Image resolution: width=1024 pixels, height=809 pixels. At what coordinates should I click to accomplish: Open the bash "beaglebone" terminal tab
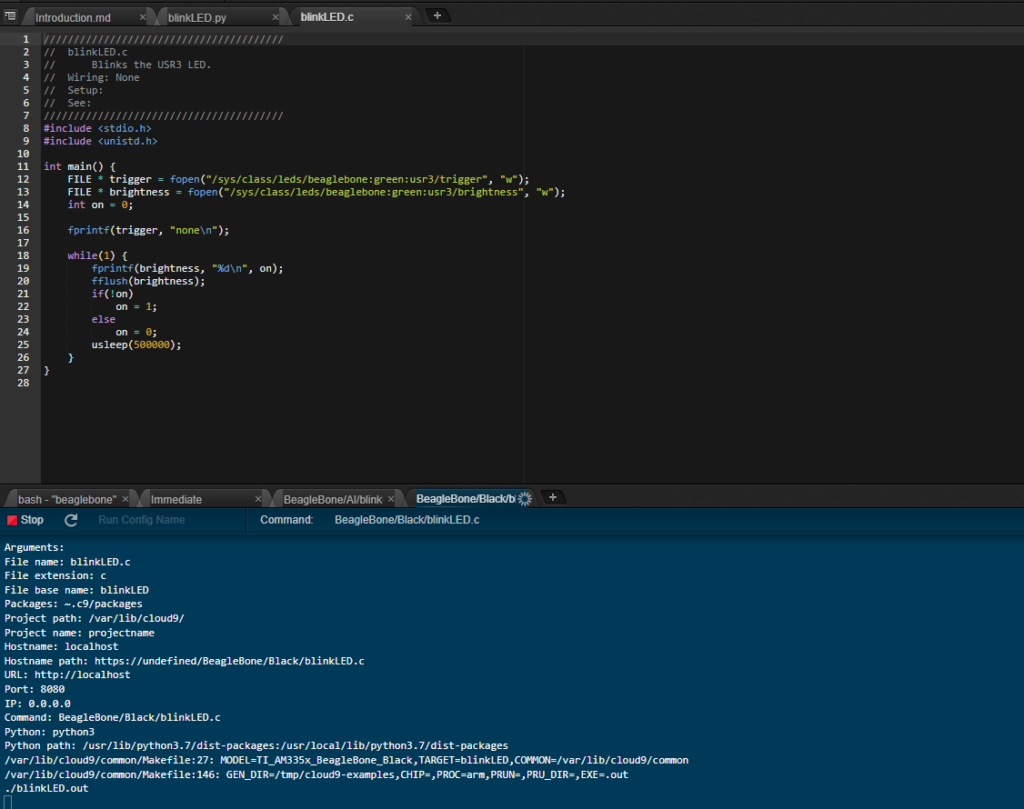pos(66,499)
